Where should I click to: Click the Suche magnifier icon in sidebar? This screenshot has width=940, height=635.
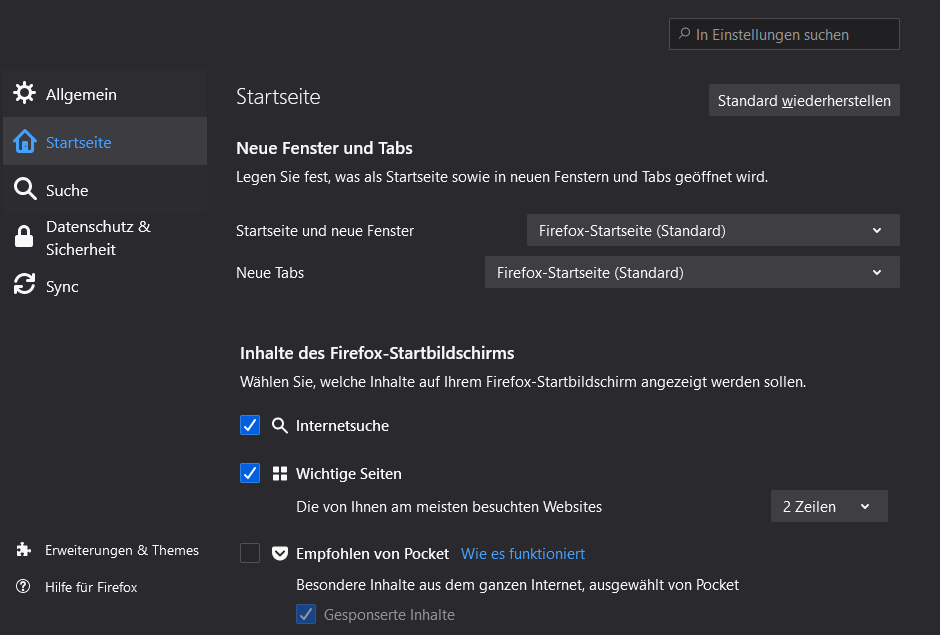pos(25,190)
